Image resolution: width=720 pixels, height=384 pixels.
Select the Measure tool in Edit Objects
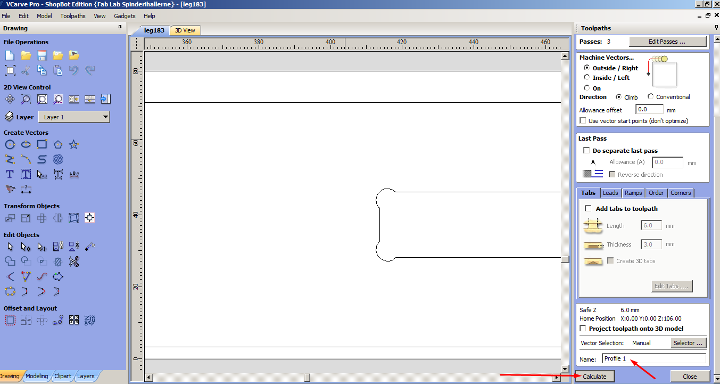(x=90, y=247)
